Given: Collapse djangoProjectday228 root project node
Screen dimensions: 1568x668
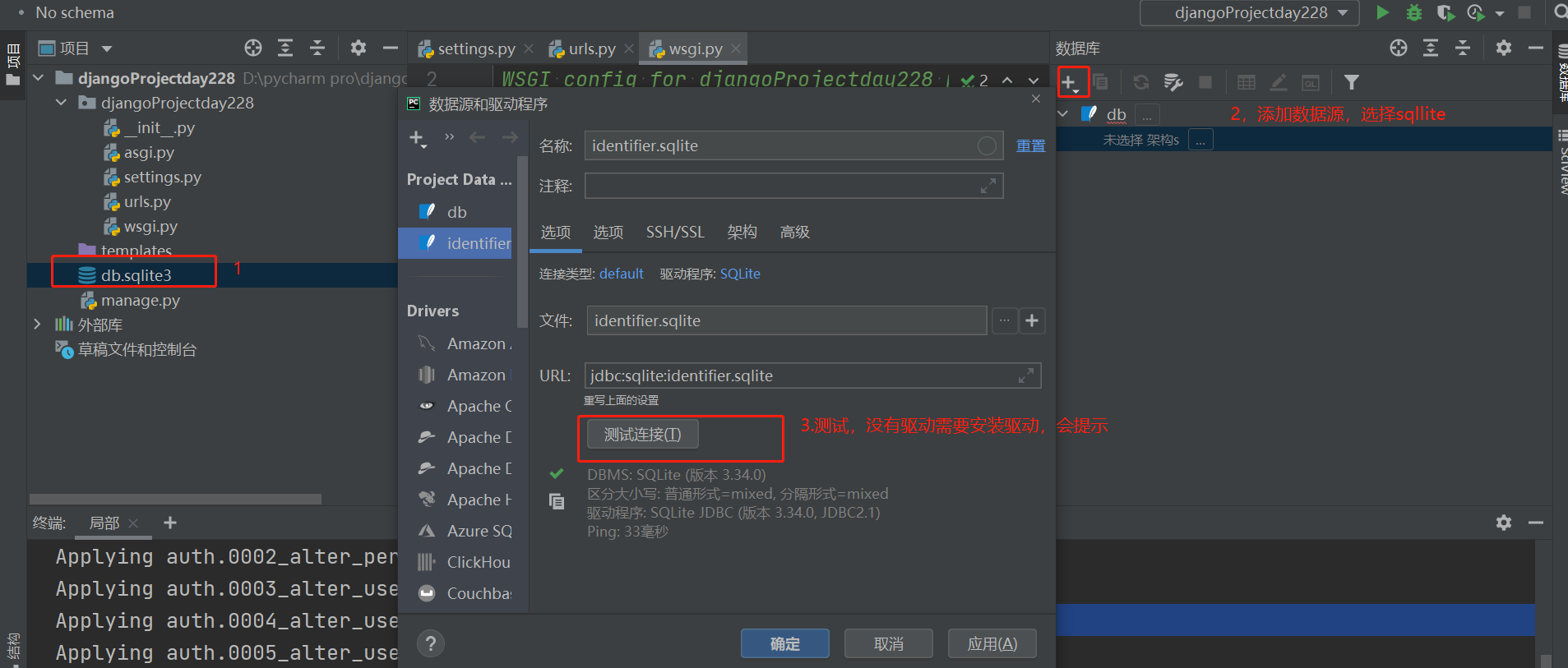Looking at the screenshot, I should [x=39, y=78].
